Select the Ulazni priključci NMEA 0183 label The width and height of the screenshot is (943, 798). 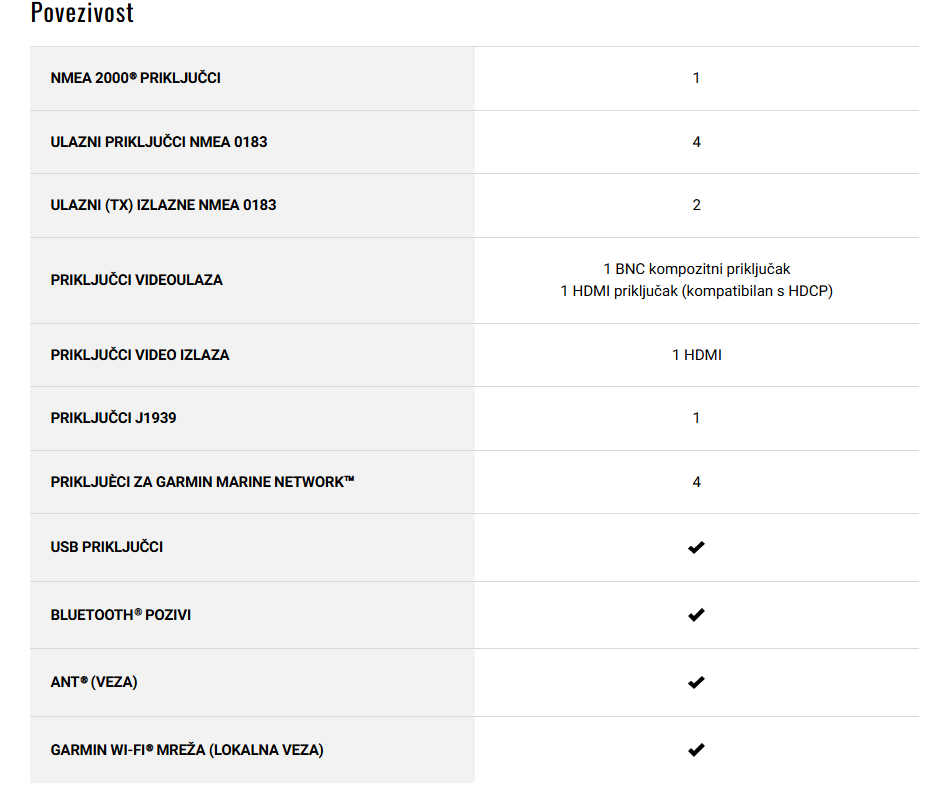tap(159, 142)
